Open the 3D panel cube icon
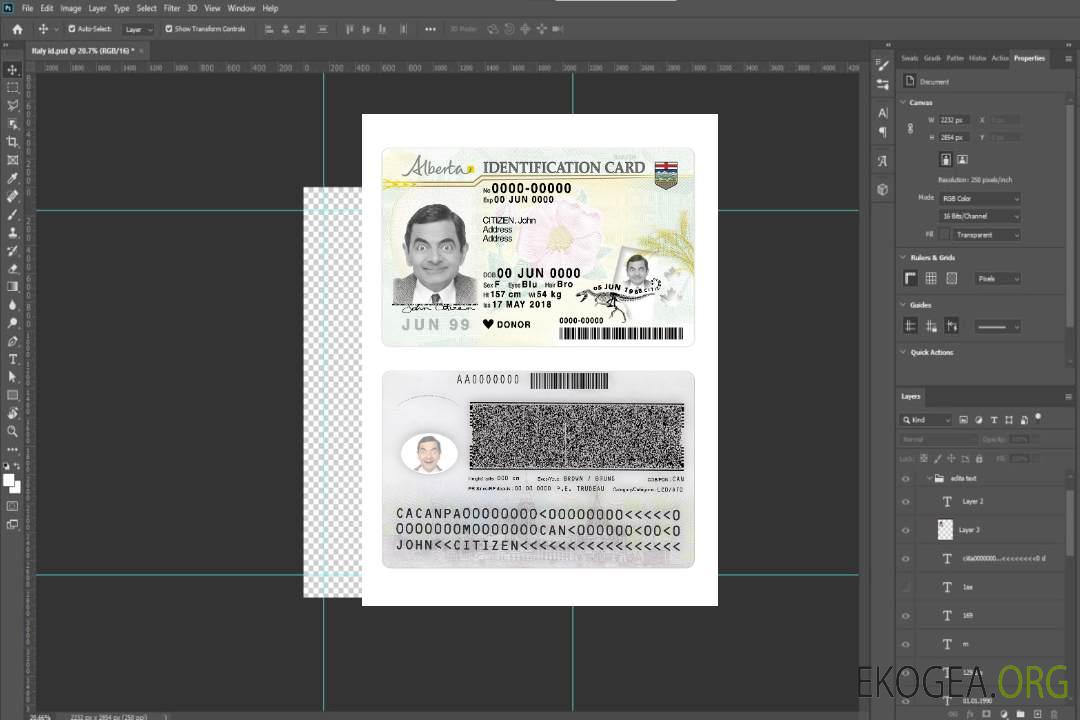Screen dimensions: 1080x720 (x=882, y=189)
